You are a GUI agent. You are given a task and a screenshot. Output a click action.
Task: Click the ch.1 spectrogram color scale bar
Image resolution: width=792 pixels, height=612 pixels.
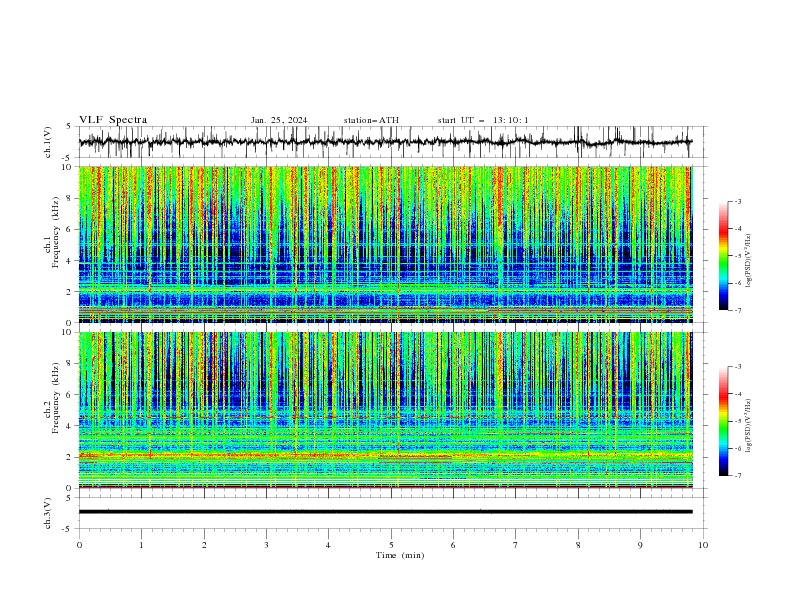point(723,256)
